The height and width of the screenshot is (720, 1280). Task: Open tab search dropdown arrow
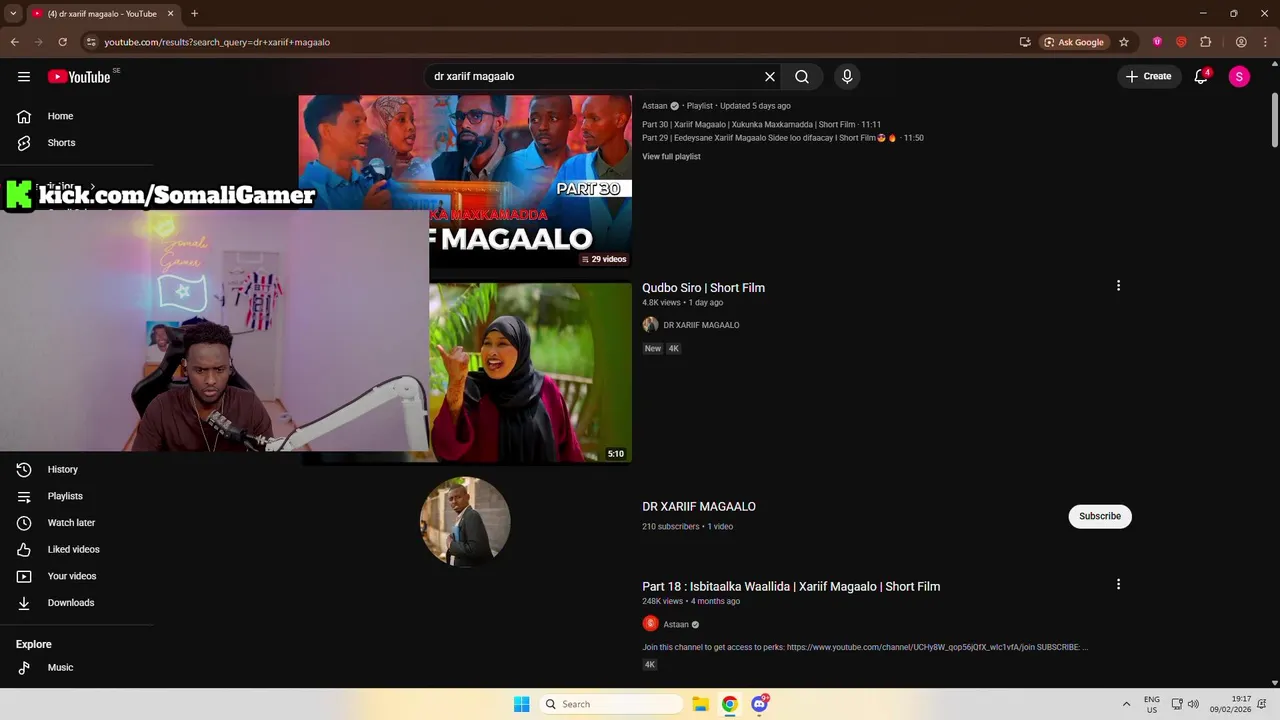[x=13, y=13]
